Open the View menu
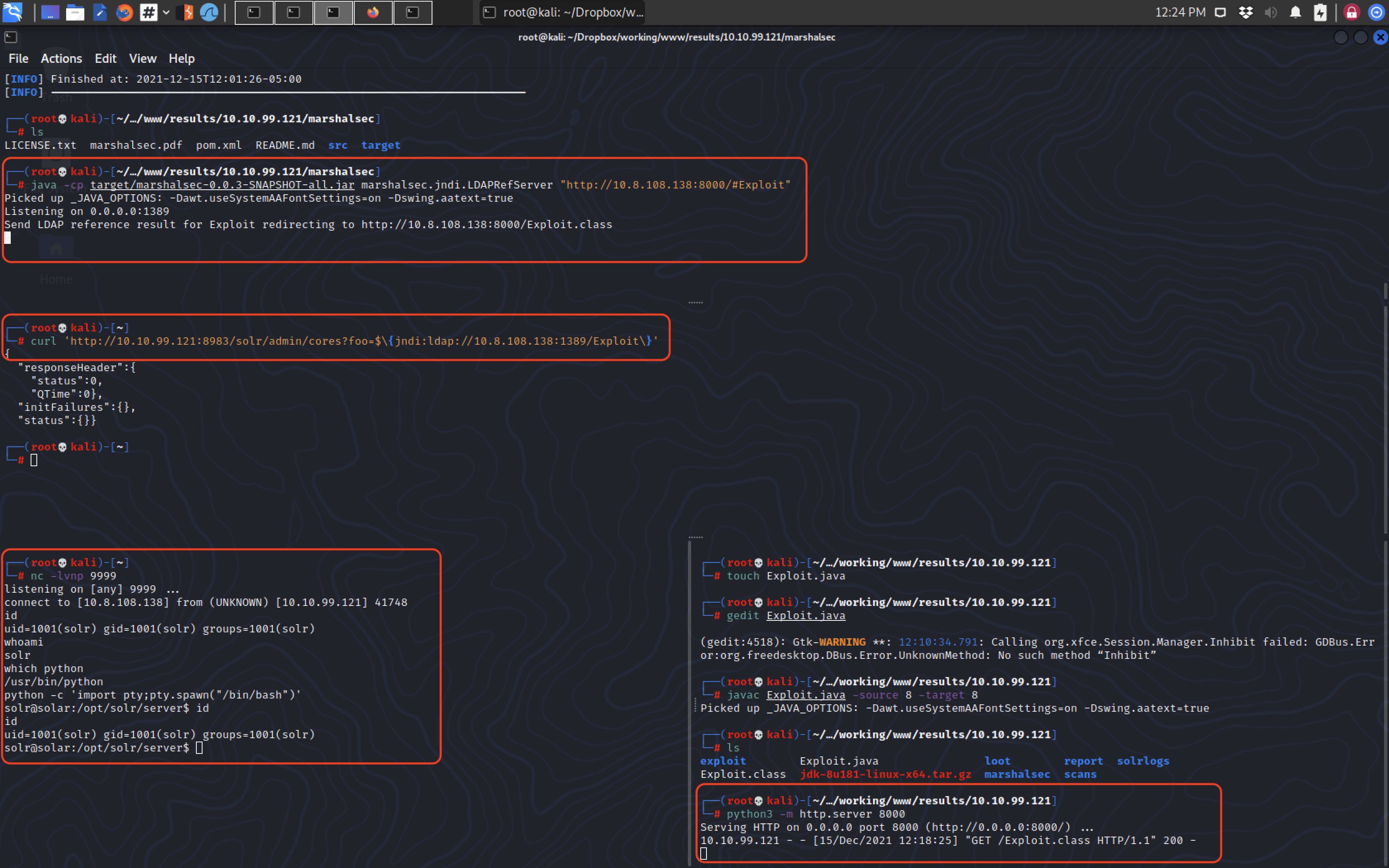The height and width of the screenshot is (868, 1389). [x=142, y=59]
